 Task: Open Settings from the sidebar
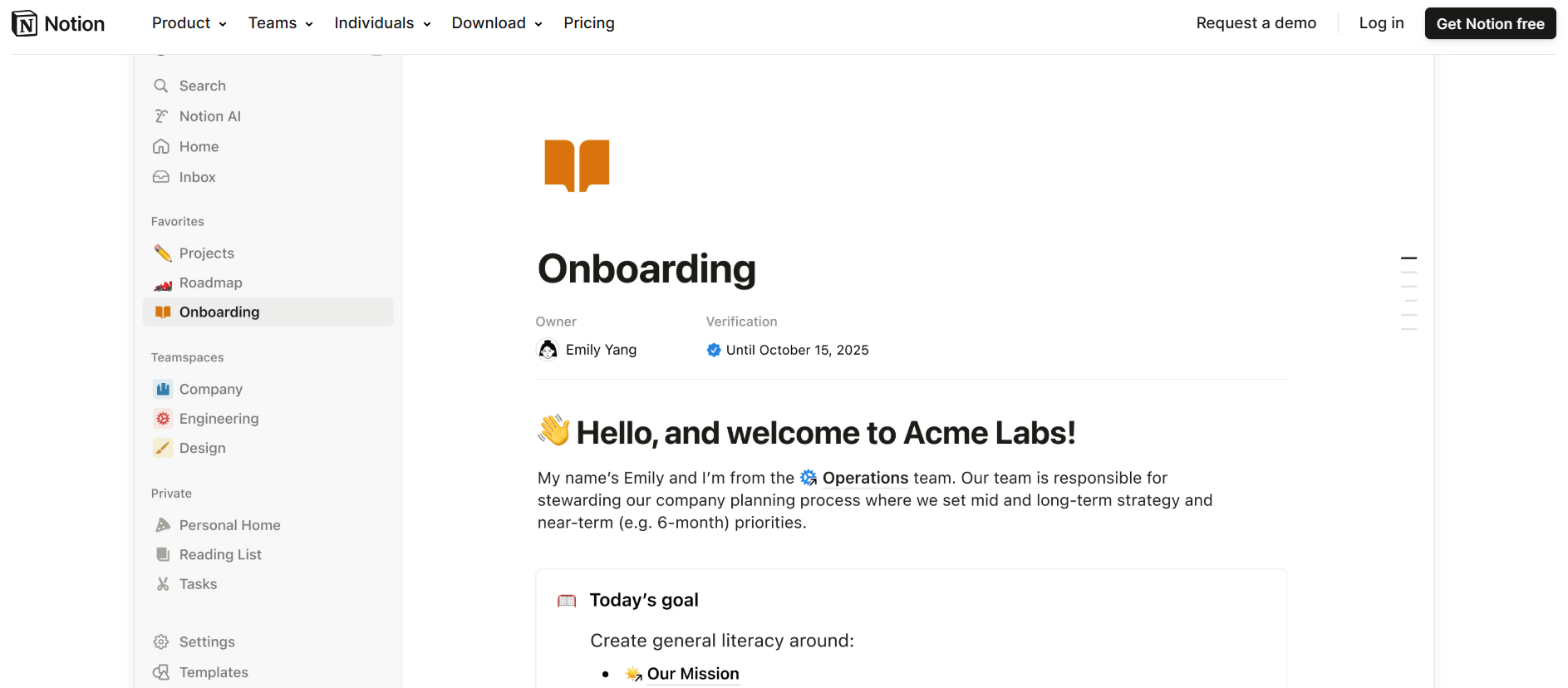click(x=206, y=641)
